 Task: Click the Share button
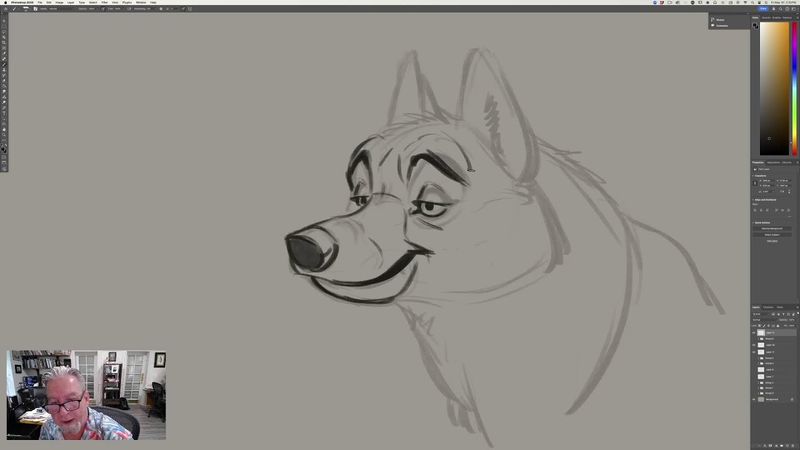(x=763, y=9)
